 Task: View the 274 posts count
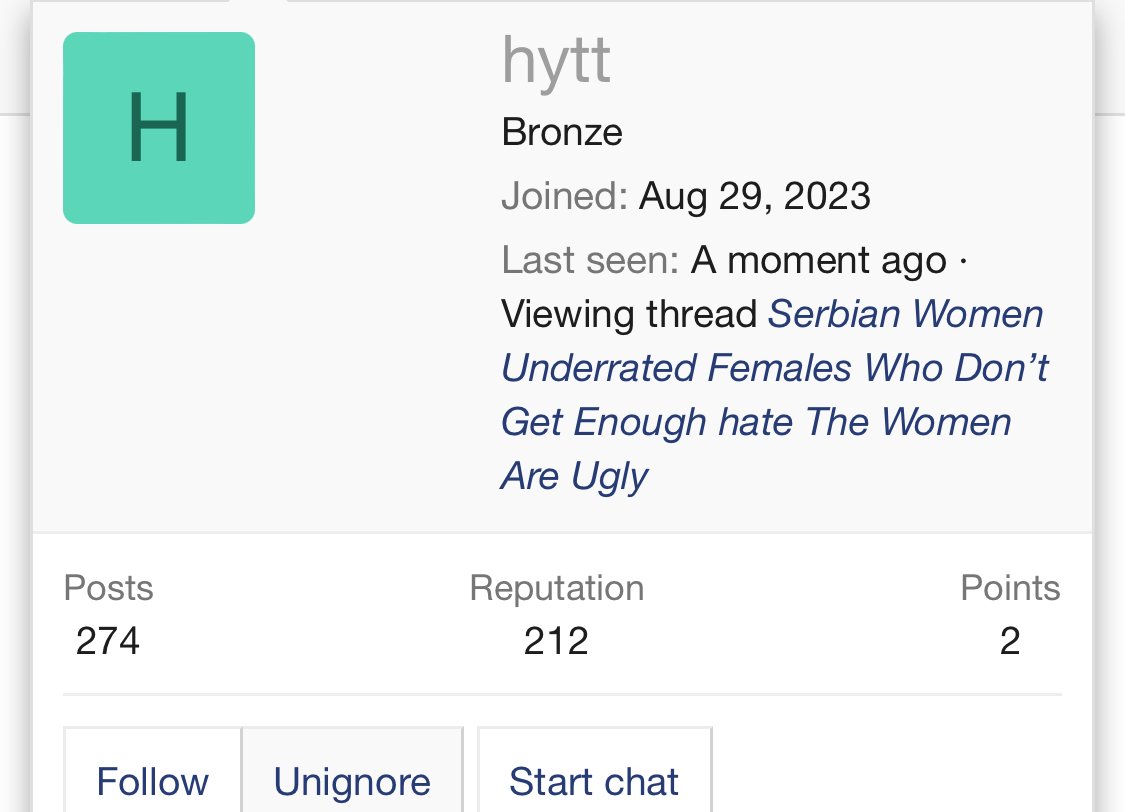(108, 641)
